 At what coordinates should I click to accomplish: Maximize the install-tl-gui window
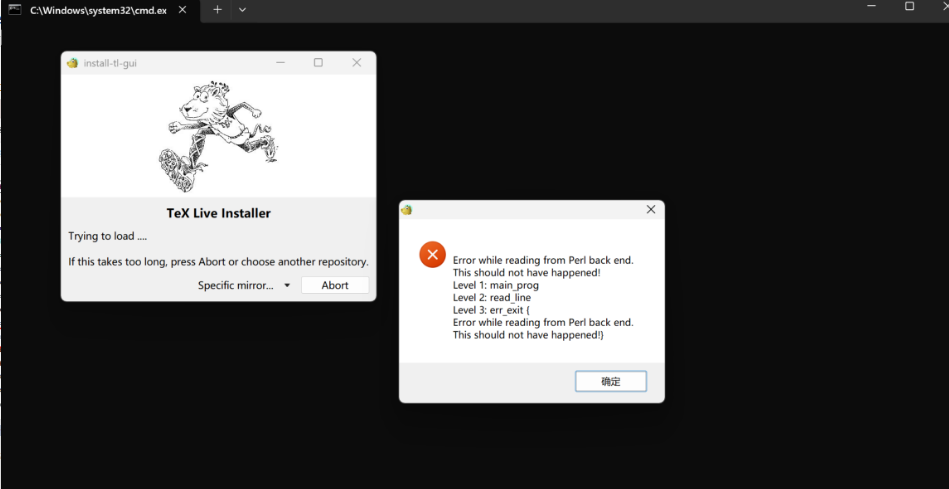click(318, 62)
